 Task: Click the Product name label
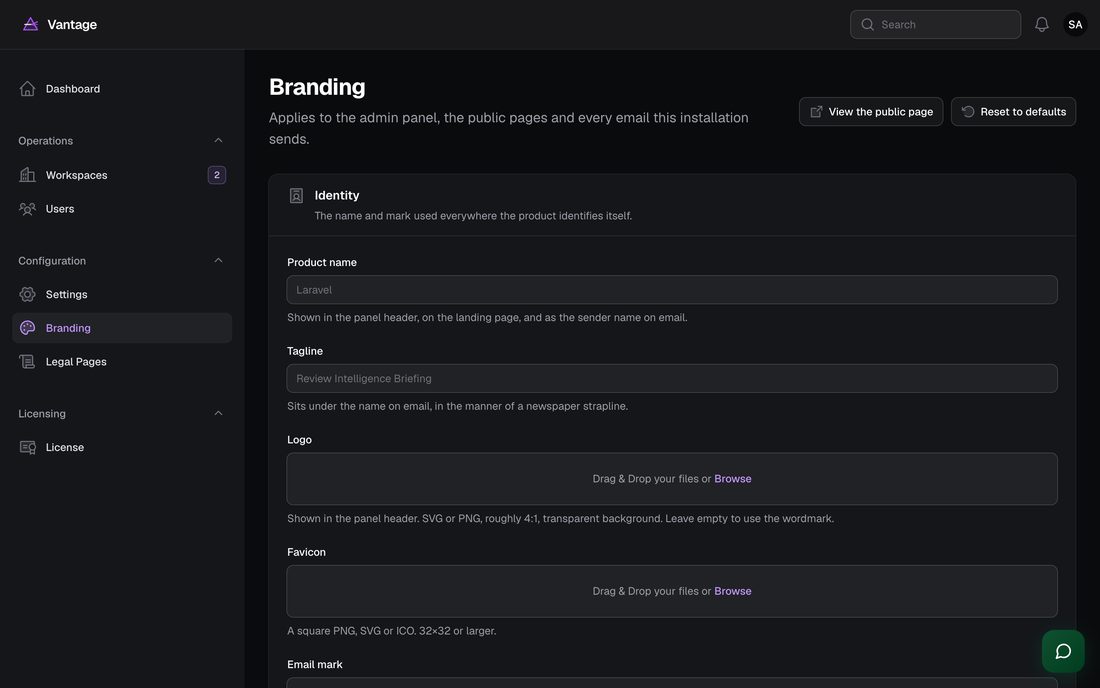pyautogui.click(x=322, y=262)
